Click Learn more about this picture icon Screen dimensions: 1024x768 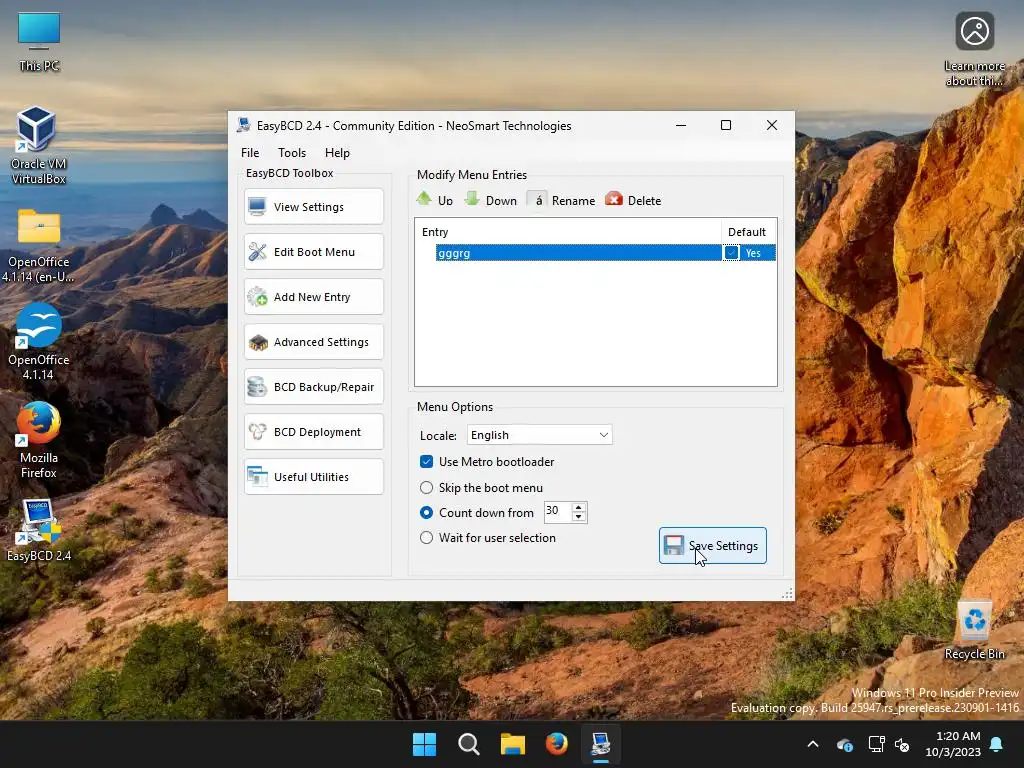[x=974, y=48]
